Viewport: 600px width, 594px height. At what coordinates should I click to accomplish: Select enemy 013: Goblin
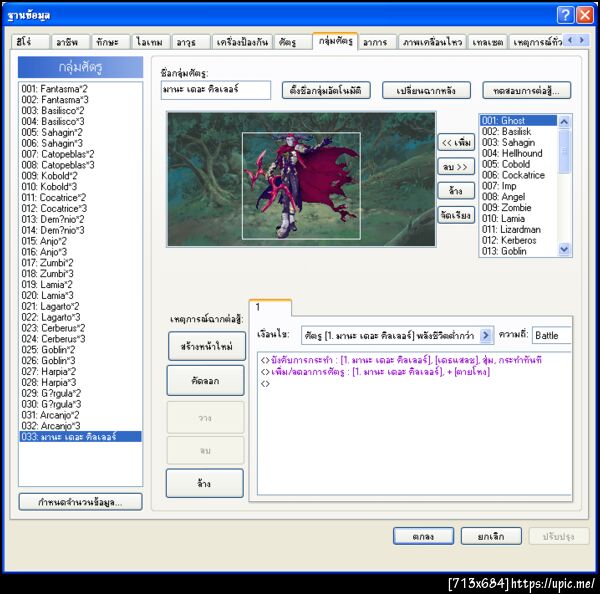tap(518, 251)
